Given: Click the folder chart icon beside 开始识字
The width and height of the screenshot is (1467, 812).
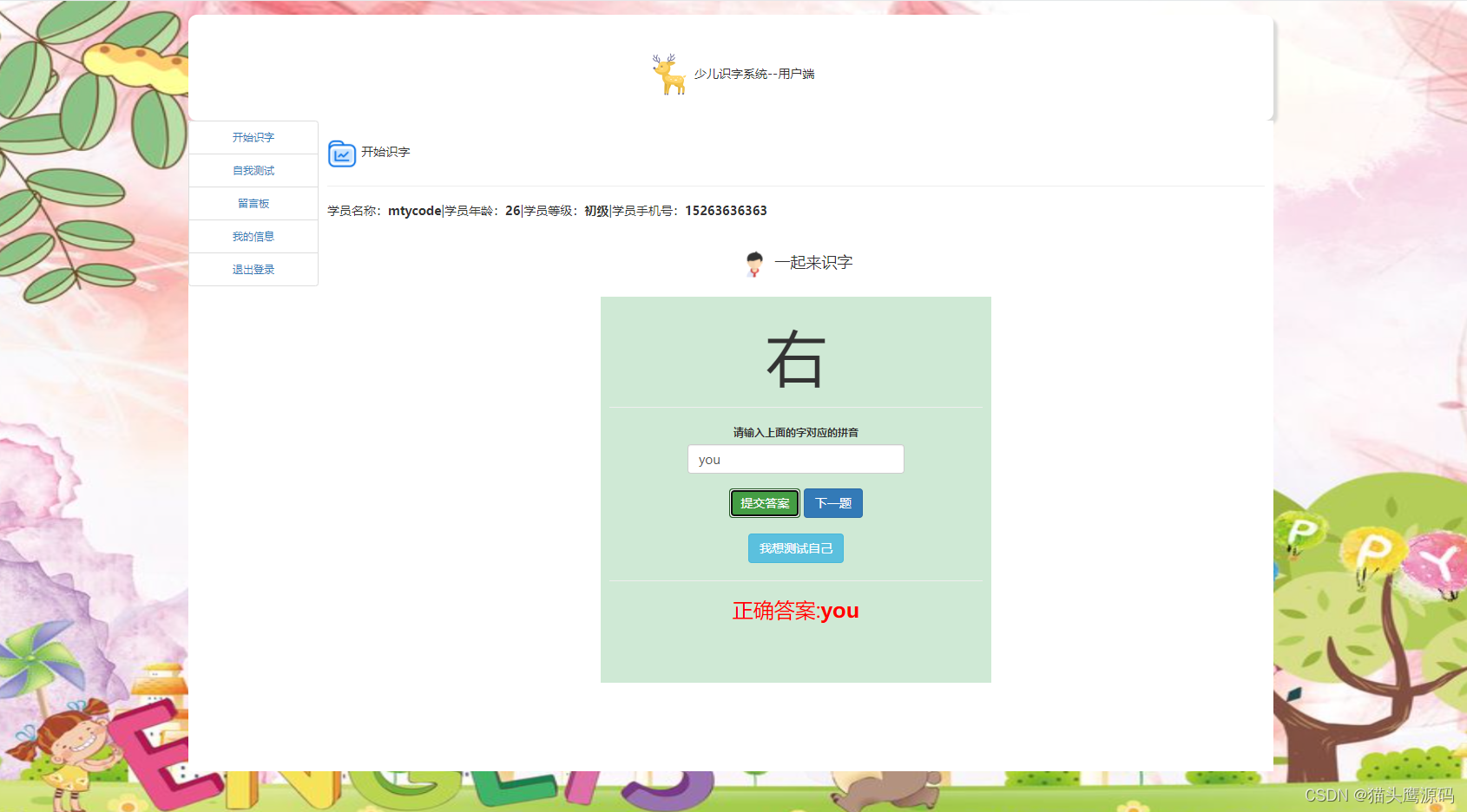Looking at the screenshot, I should point(342,154).
